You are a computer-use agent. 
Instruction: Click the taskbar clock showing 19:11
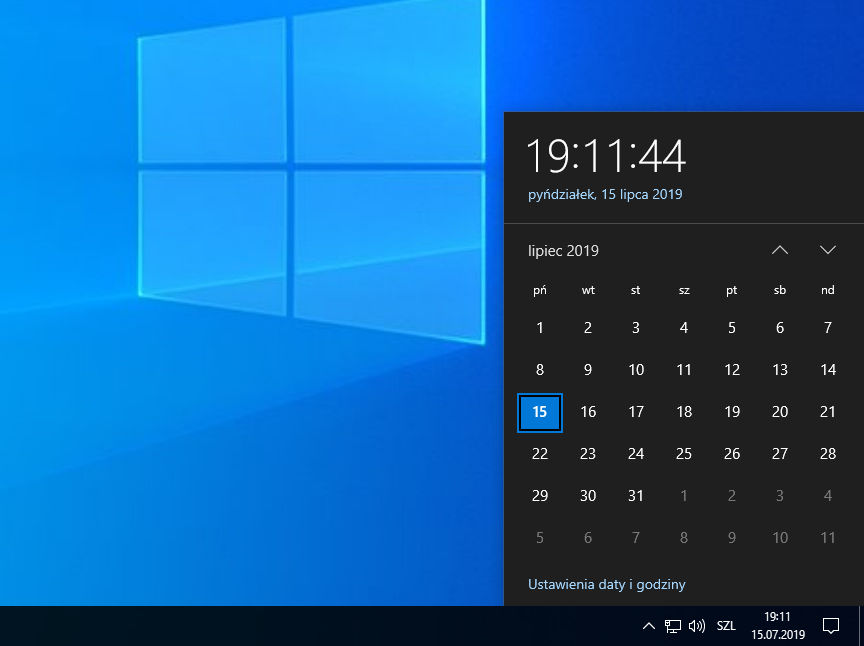coord(778,626)
